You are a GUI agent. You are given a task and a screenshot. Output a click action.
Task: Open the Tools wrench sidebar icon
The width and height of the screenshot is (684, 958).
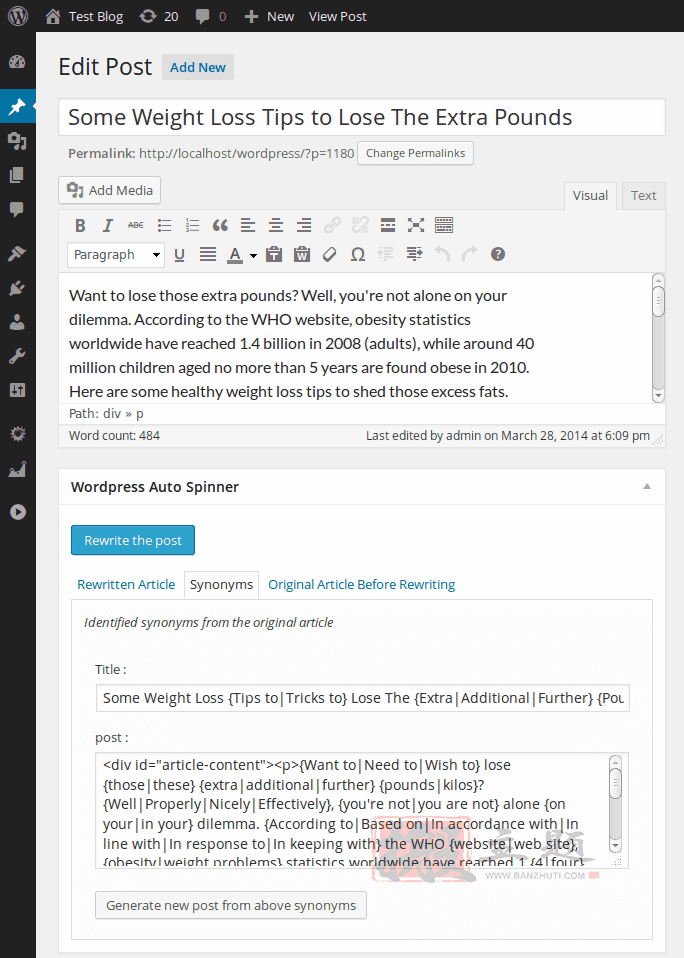17,356
